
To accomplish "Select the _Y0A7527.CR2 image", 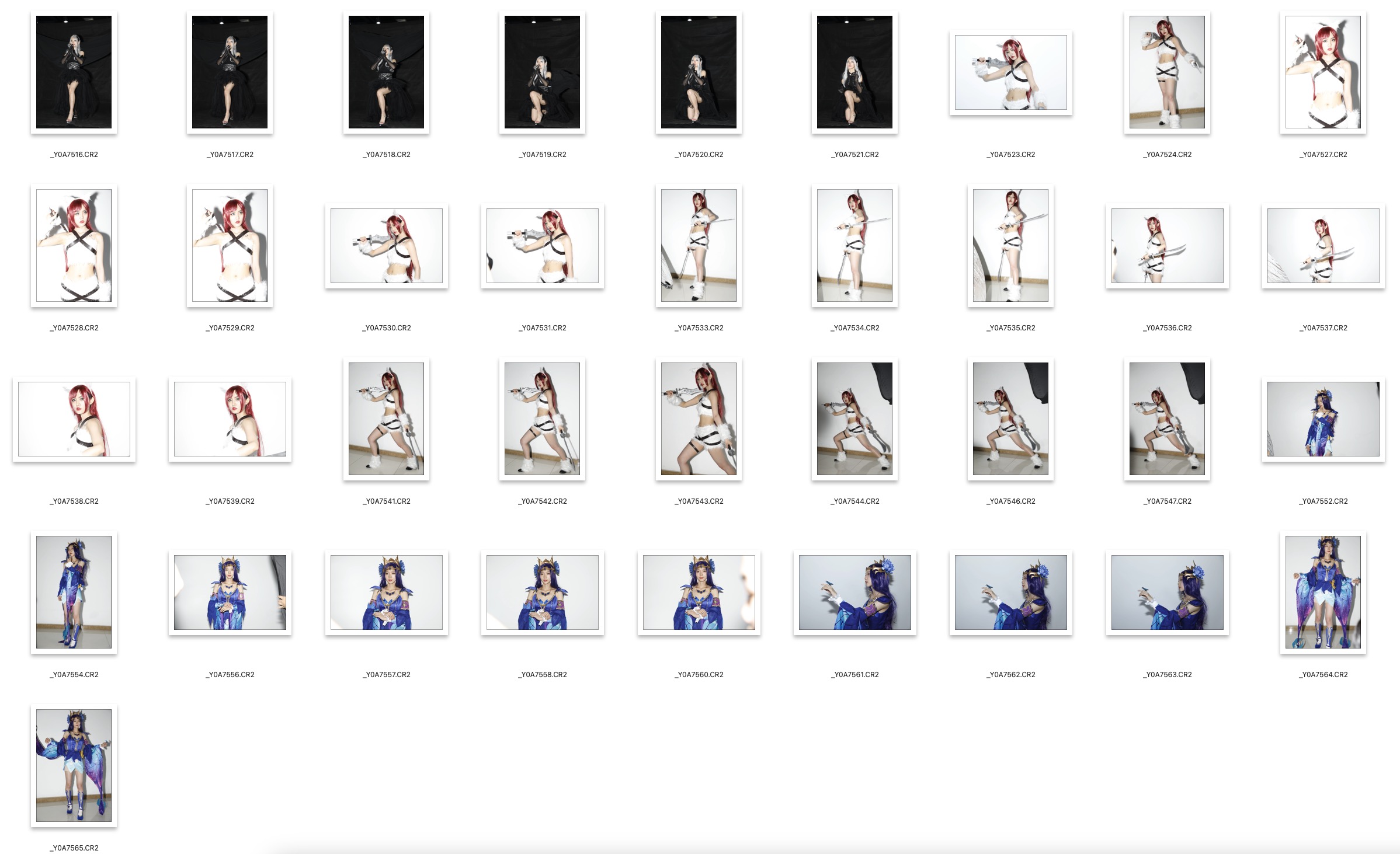I will [x=1323, y=72].
